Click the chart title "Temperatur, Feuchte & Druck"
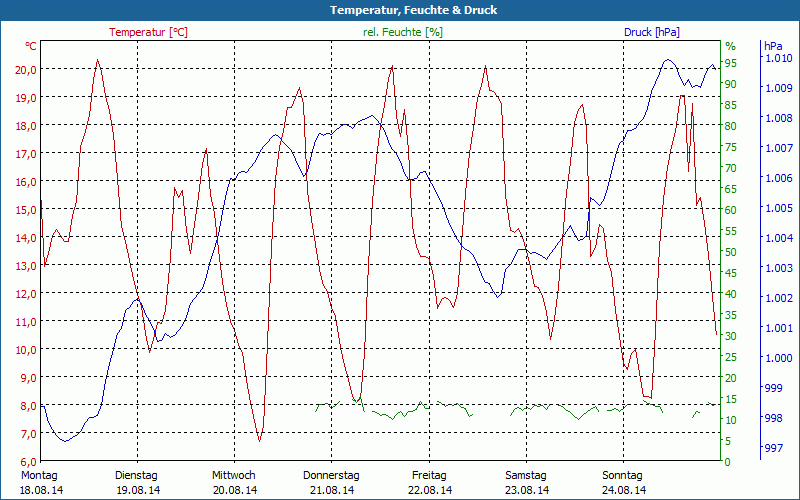 click(x=400, y=10)
